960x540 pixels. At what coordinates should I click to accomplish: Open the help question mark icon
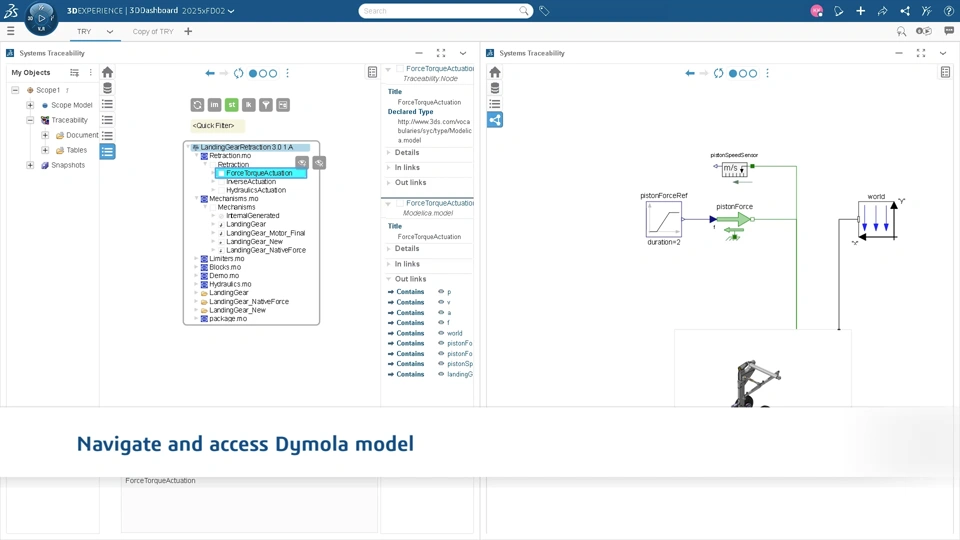coord(948,11)
